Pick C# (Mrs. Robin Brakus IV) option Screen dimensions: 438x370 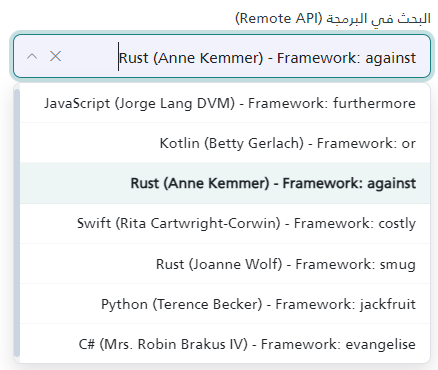[225, 344]
